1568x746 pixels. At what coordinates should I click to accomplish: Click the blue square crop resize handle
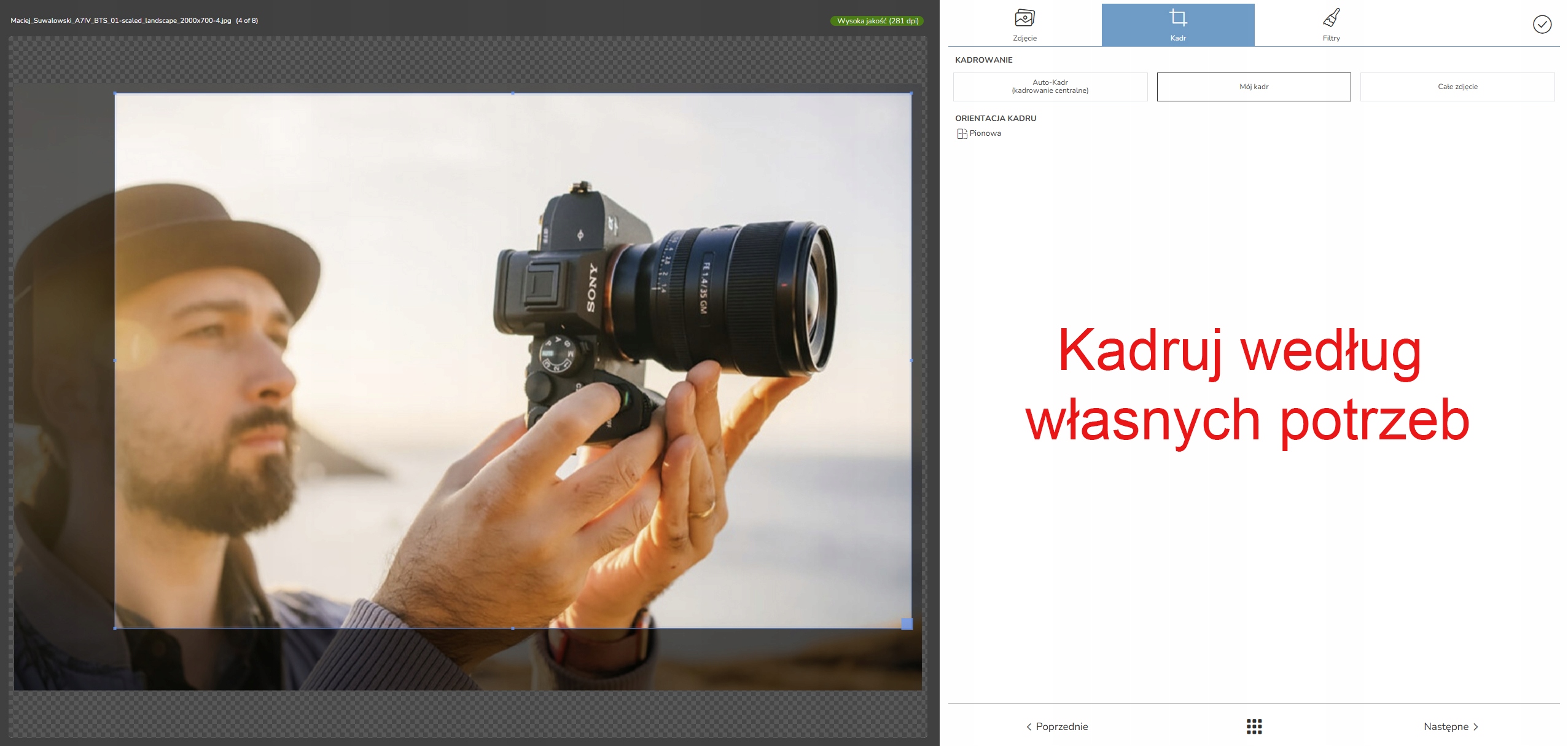click(907, 624)
